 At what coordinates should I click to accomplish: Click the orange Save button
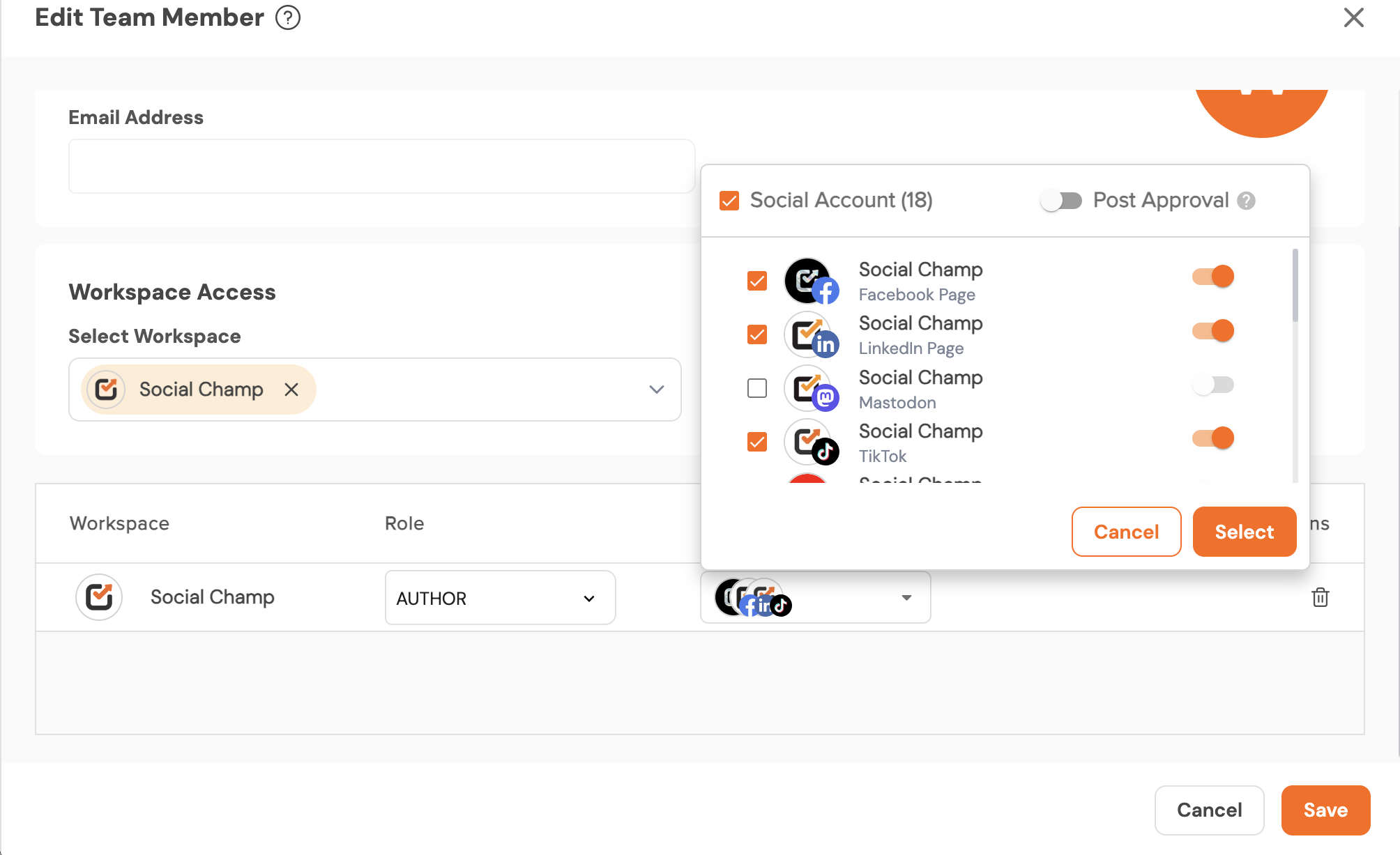[x=1325, y=810]
